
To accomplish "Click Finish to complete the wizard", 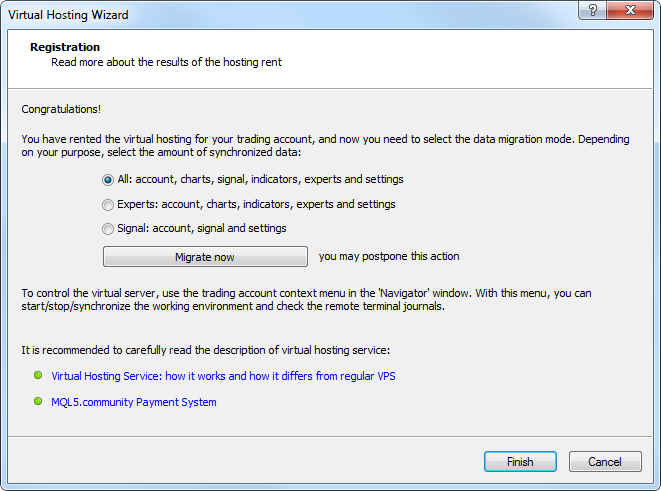I will coord(520,462).
